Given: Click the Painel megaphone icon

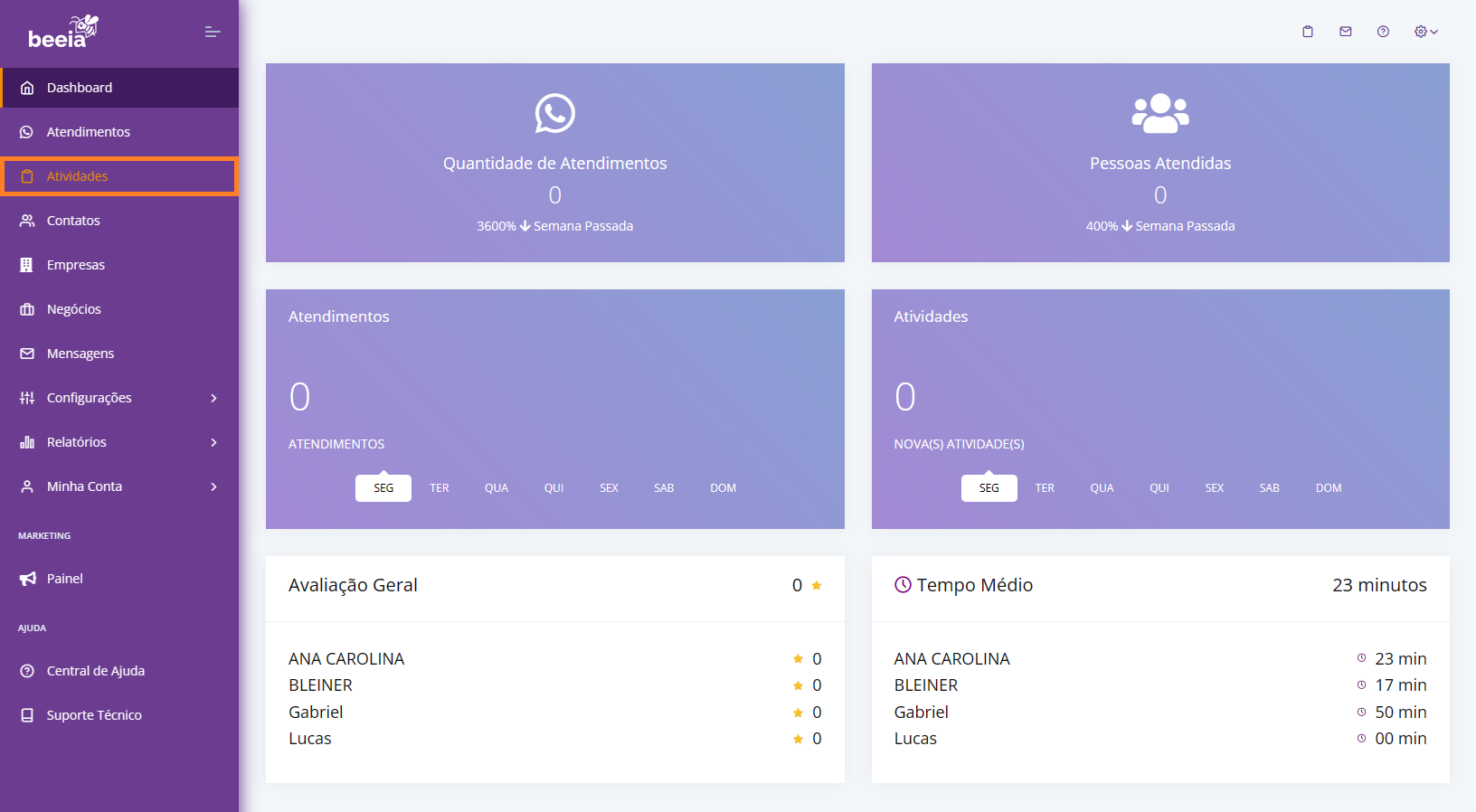Looking at the screenshot, I should coord(28,579).
